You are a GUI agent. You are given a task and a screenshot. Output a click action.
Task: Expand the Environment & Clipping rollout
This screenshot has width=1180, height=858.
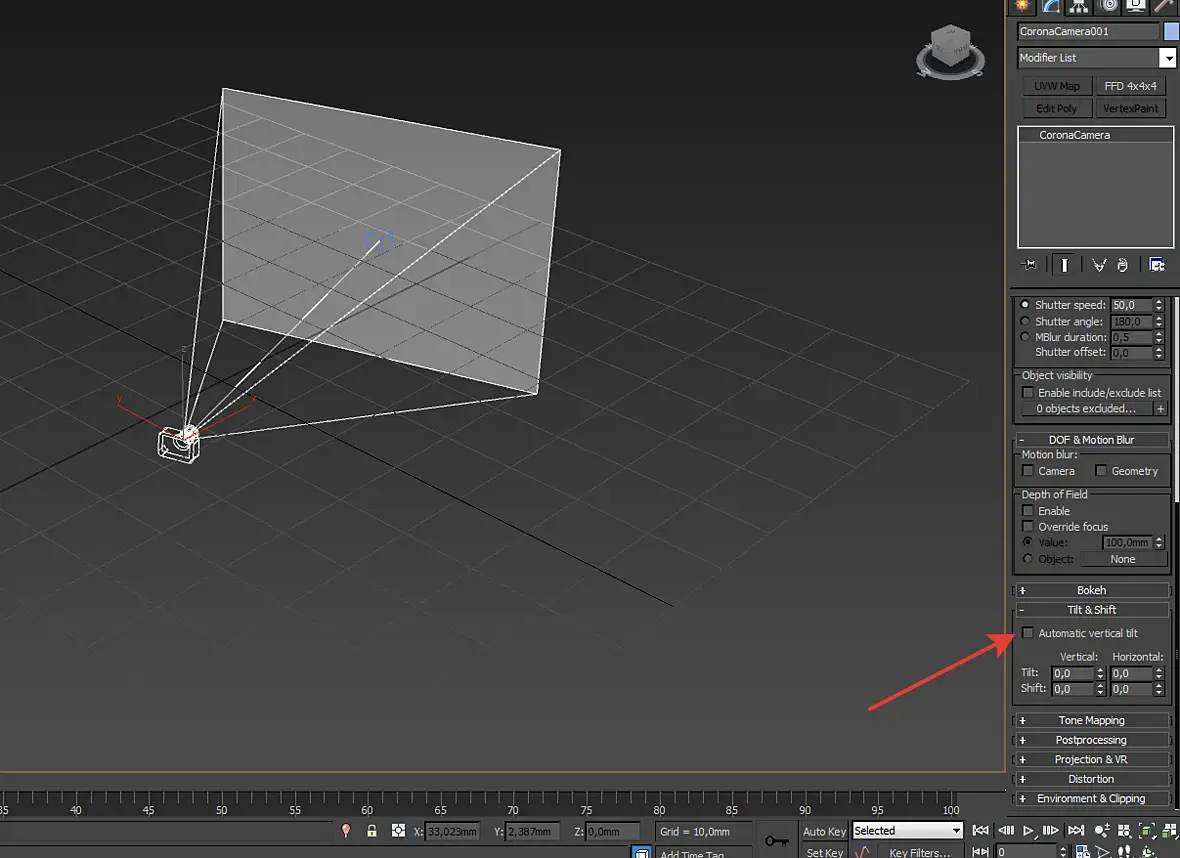1091,799
